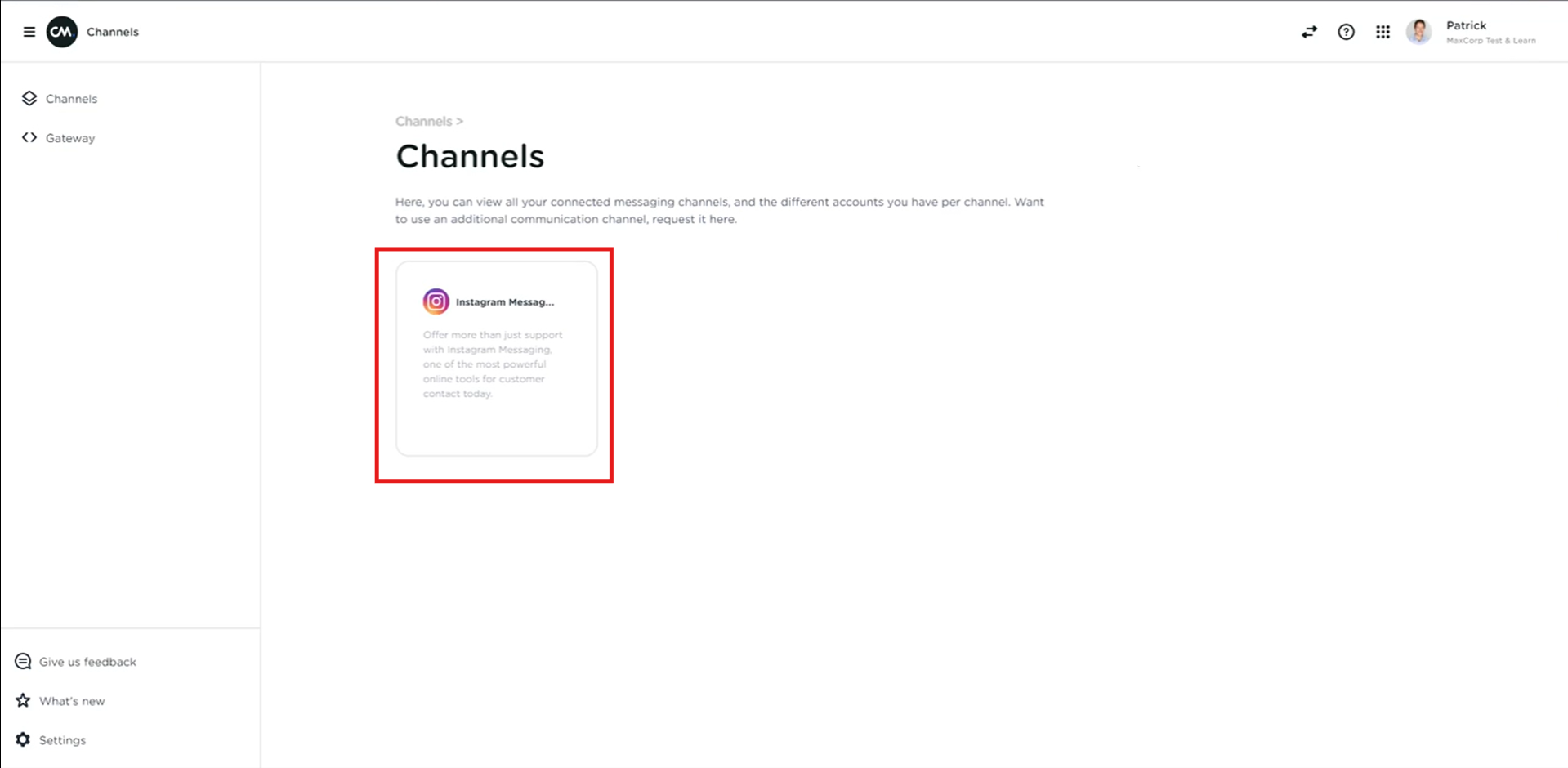Click the What's new star icon
Image resolution: width=1568 pixels, height=768 pixels.
23,701
